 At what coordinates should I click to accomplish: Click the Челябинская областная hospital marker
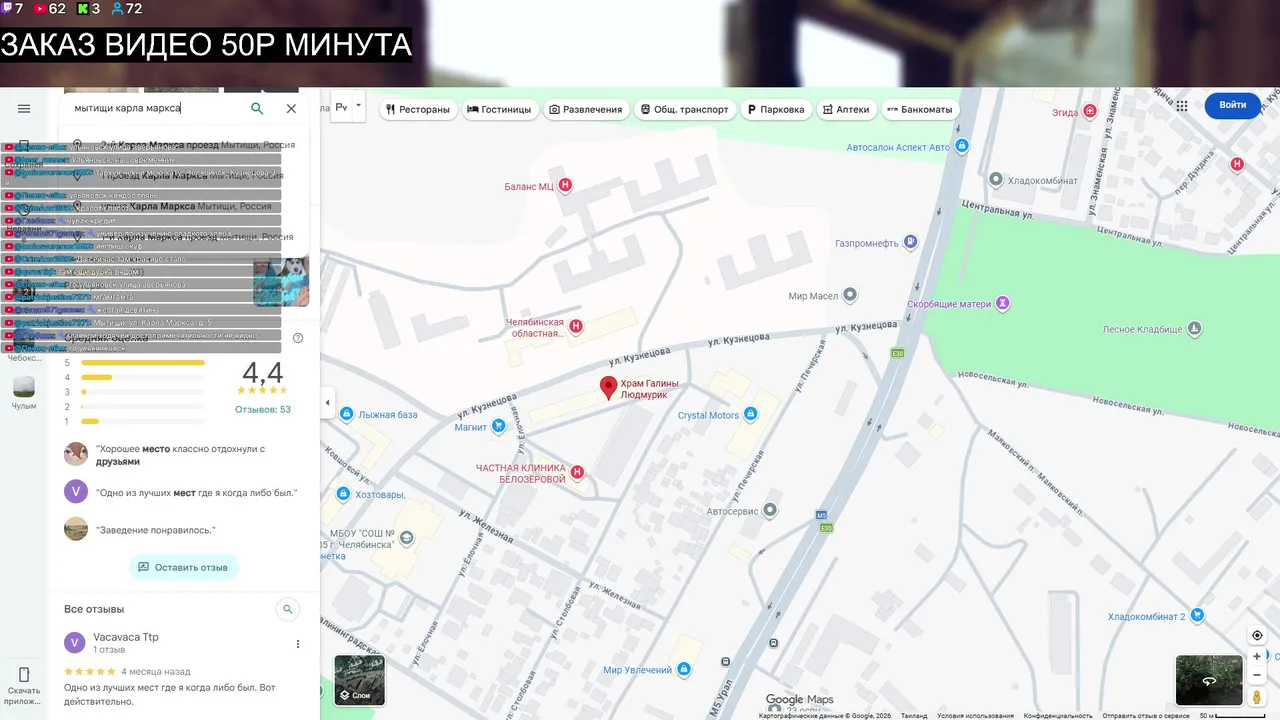[576, 326]
